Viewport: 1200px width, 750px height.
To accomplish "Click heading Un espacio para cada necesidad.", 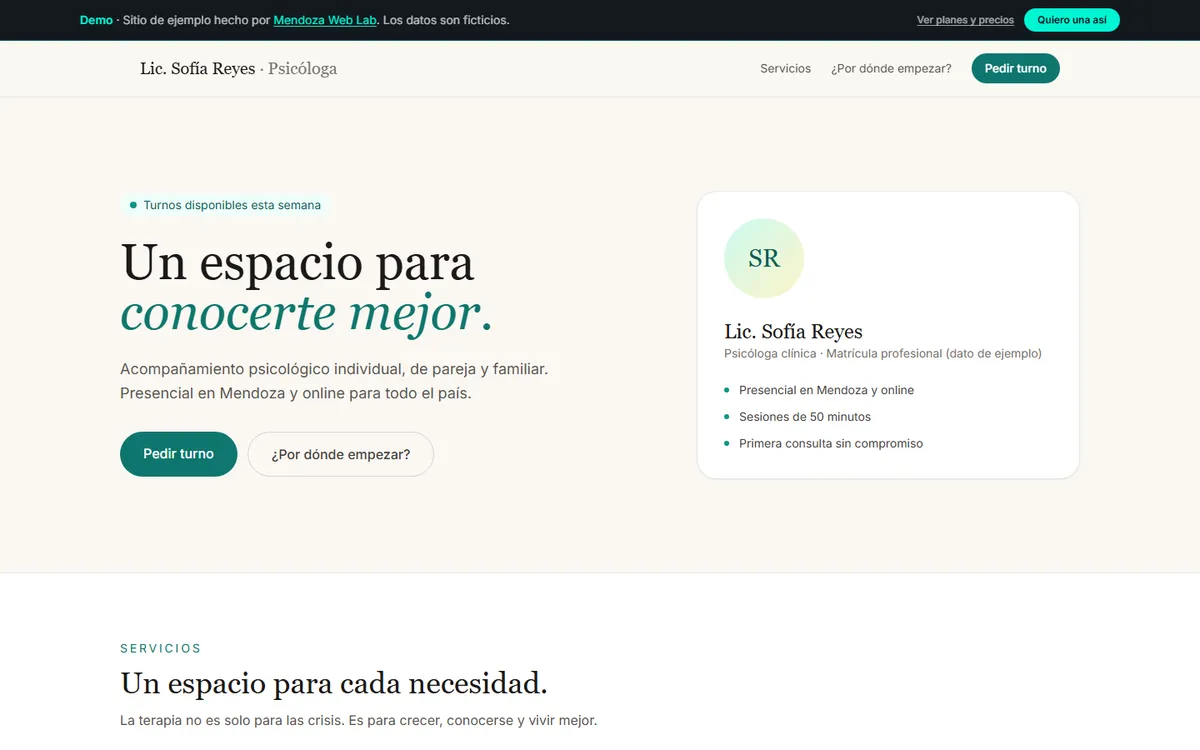I will 334,684.
